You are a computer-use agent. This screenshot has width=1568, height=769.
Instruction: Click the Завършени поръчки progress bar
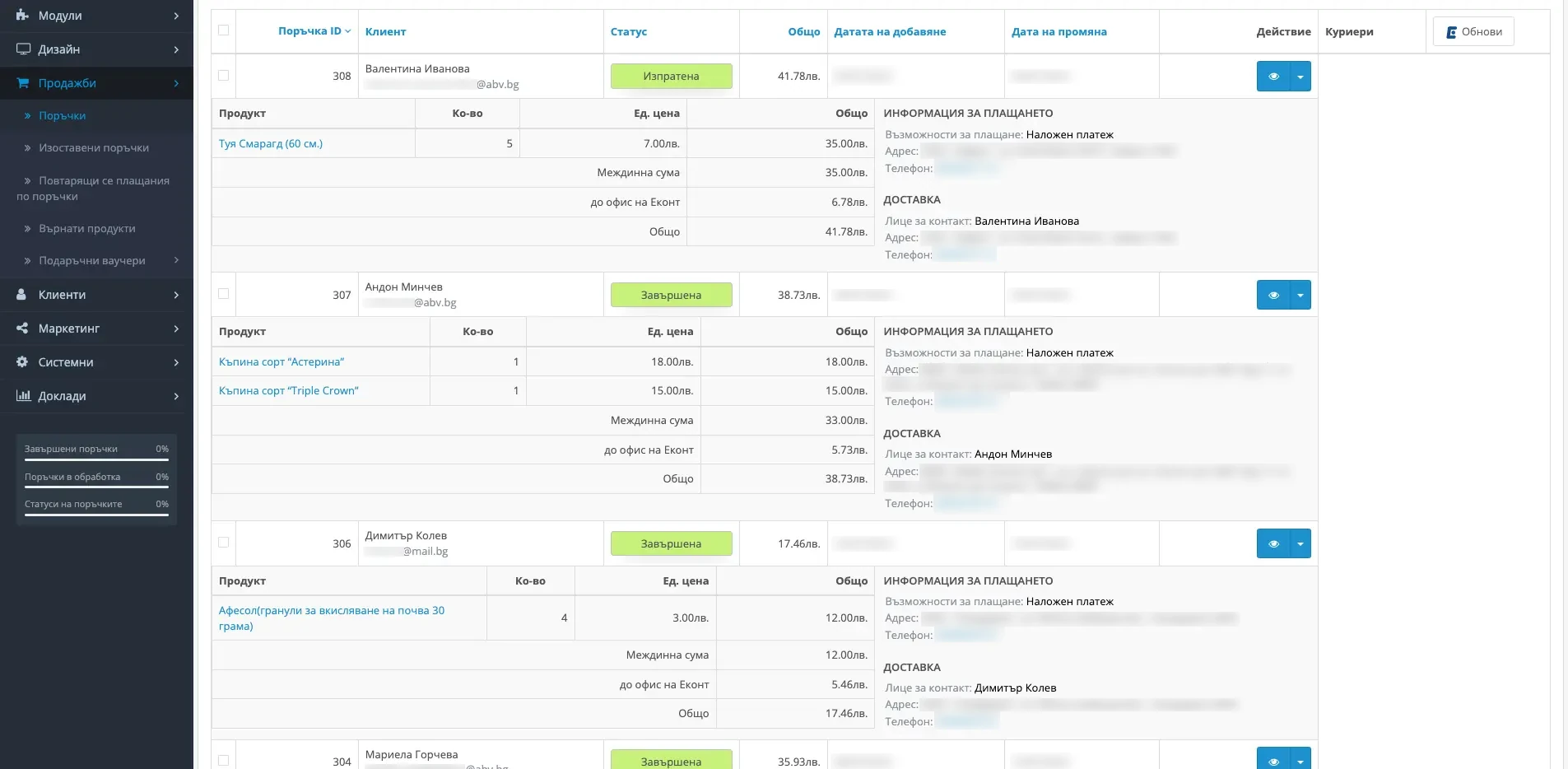(x=96, y=459)
